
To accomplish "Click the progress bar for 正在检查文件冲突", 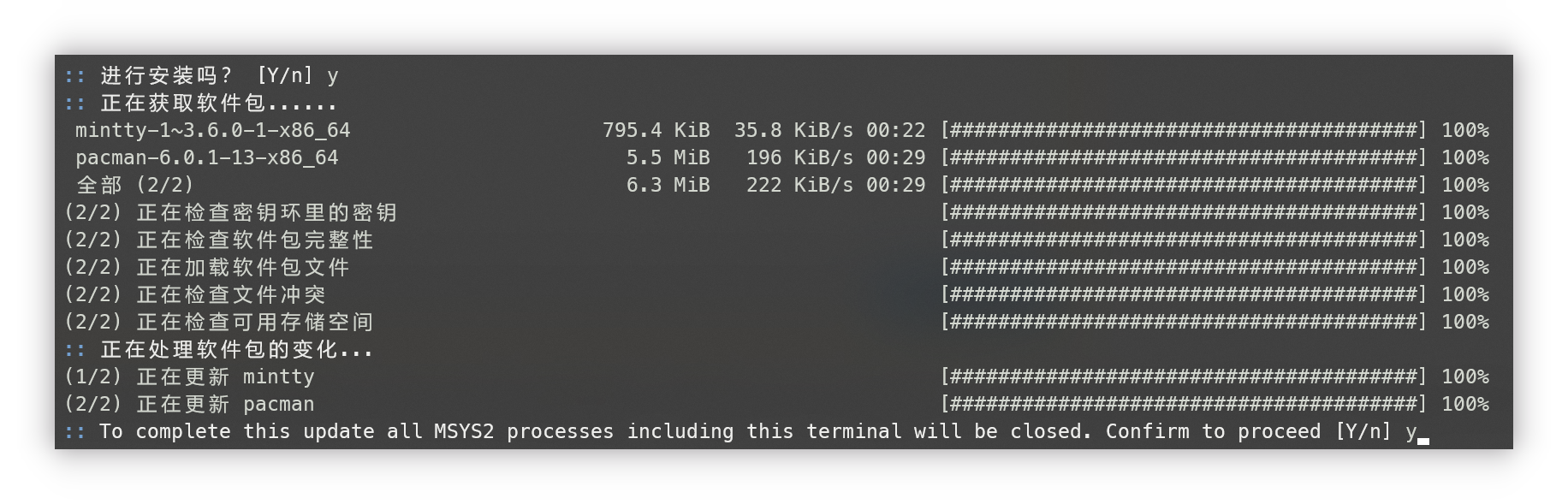I will [1183, 294].
